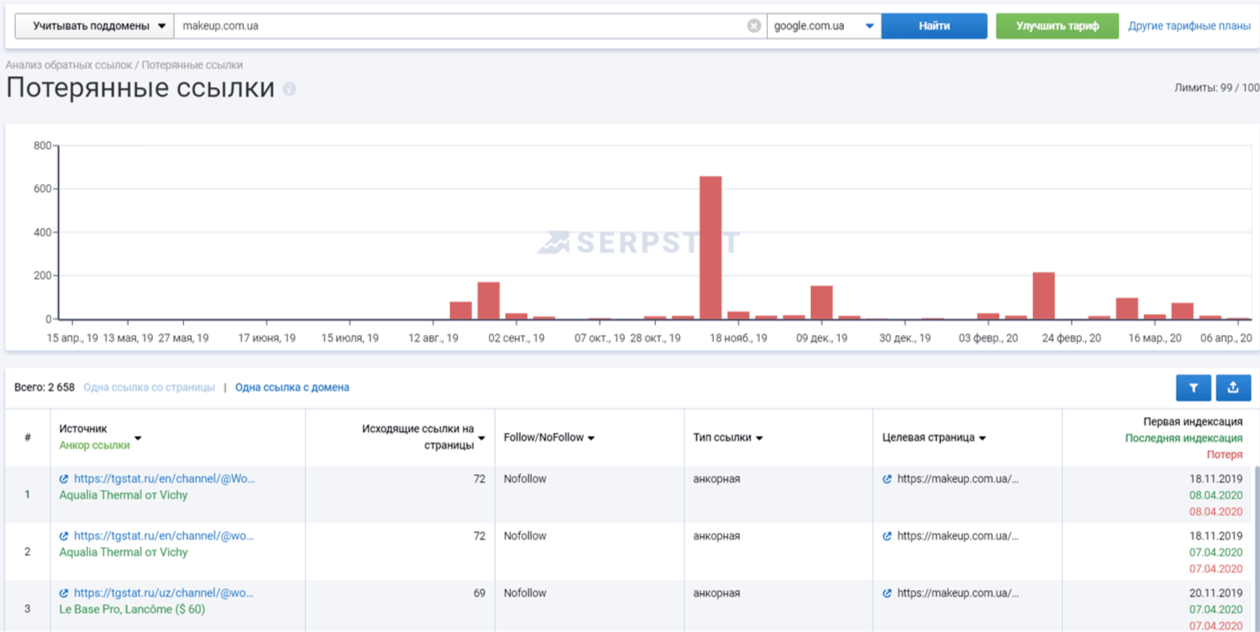Open external link icon for row 2 source
The height and width of the screenshot is (632, 1260).
[x=64, y=536]
